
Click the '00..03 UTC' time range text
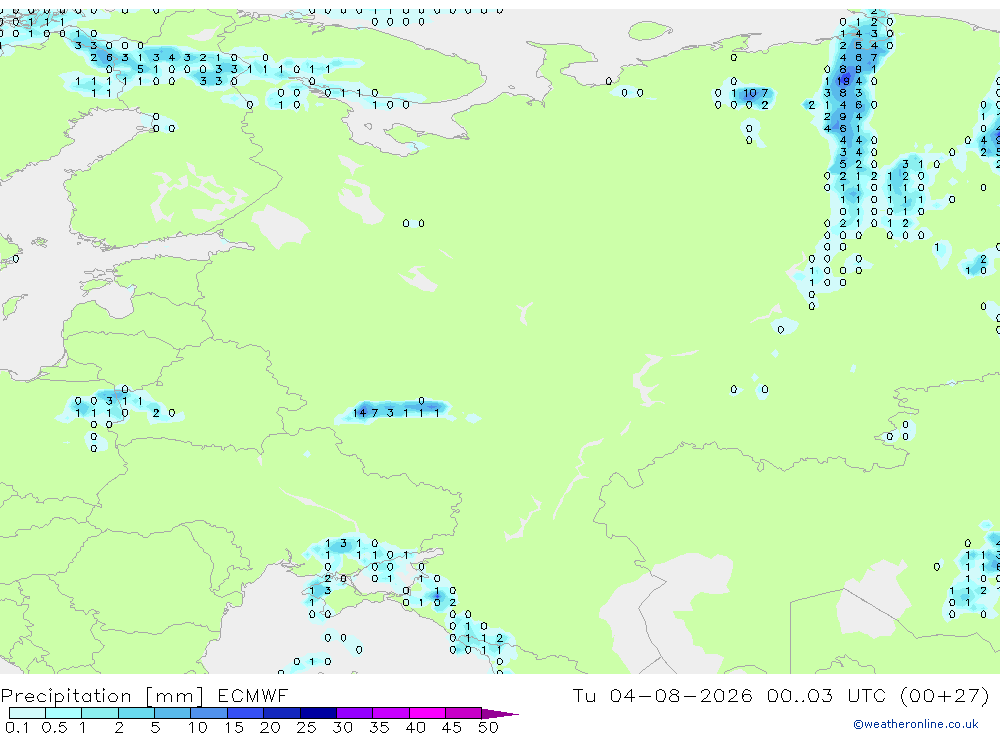[x=827, y=695]
